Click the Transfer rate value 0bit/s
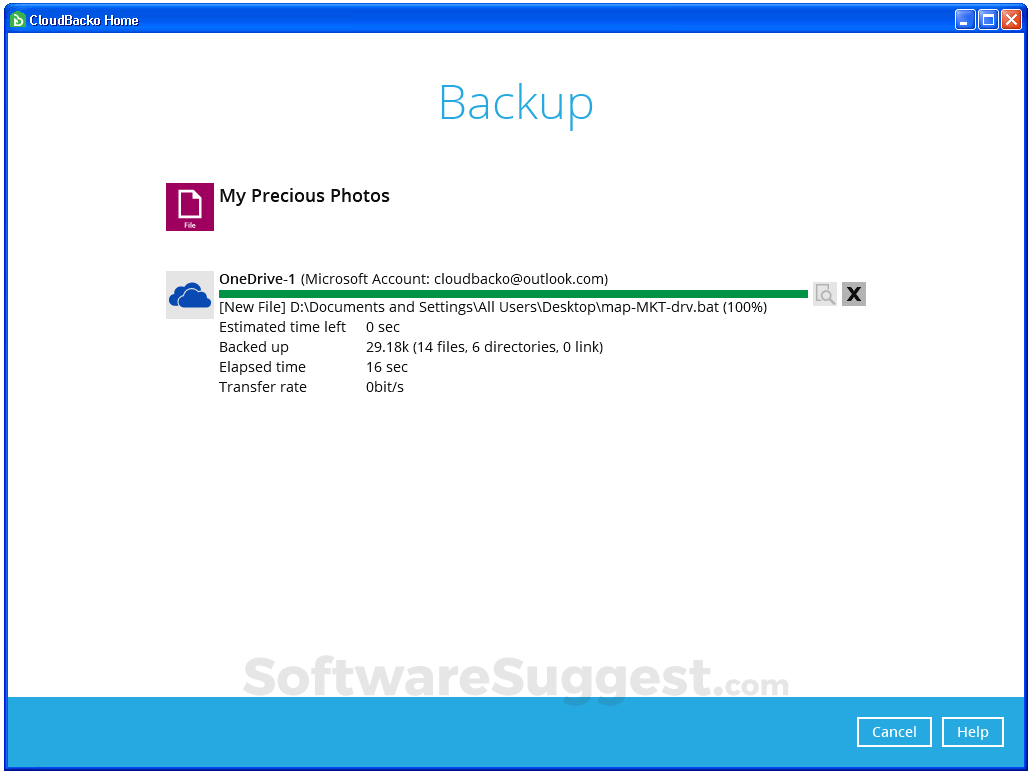 click(385, 387)
